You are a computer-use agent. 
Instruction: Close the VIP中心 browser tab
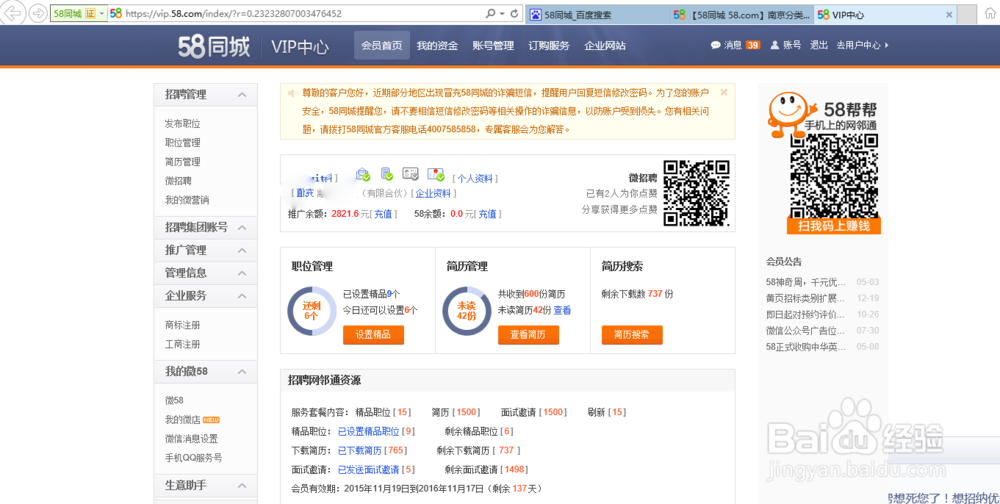[x=949, y=14]
